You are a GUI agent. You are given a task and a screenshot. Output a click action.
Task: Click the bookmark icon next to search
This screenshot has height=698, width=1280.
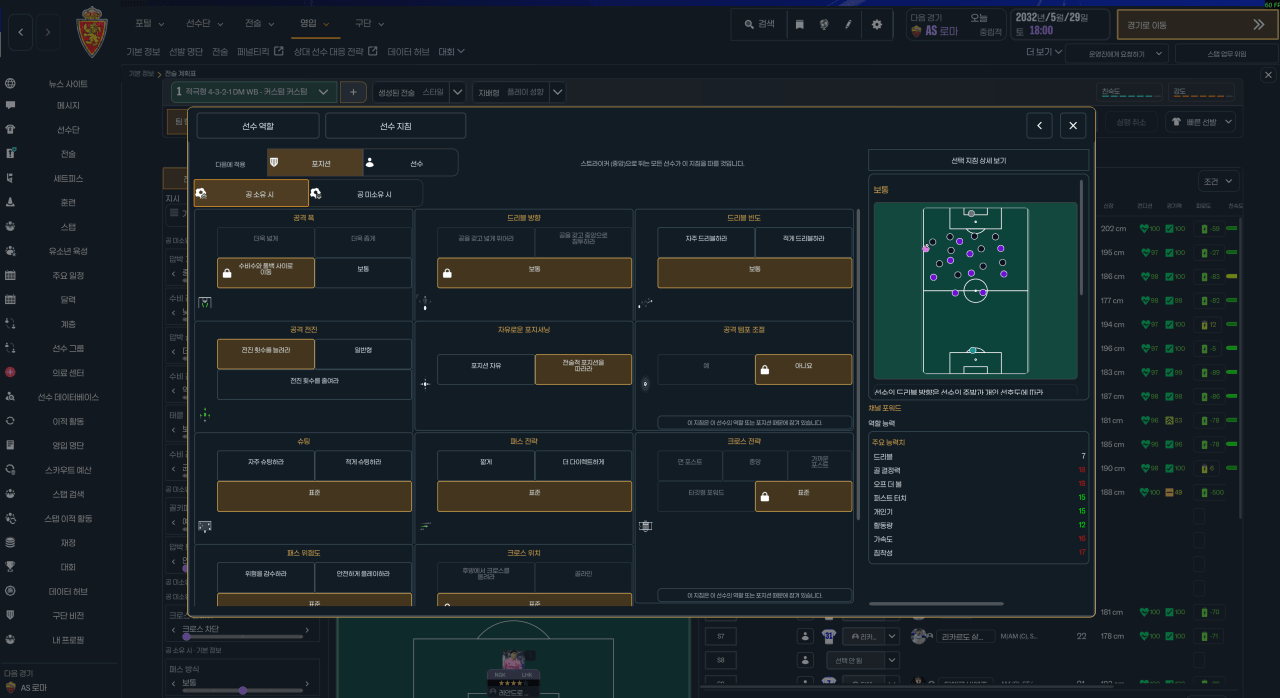click(x=800, y=25)
